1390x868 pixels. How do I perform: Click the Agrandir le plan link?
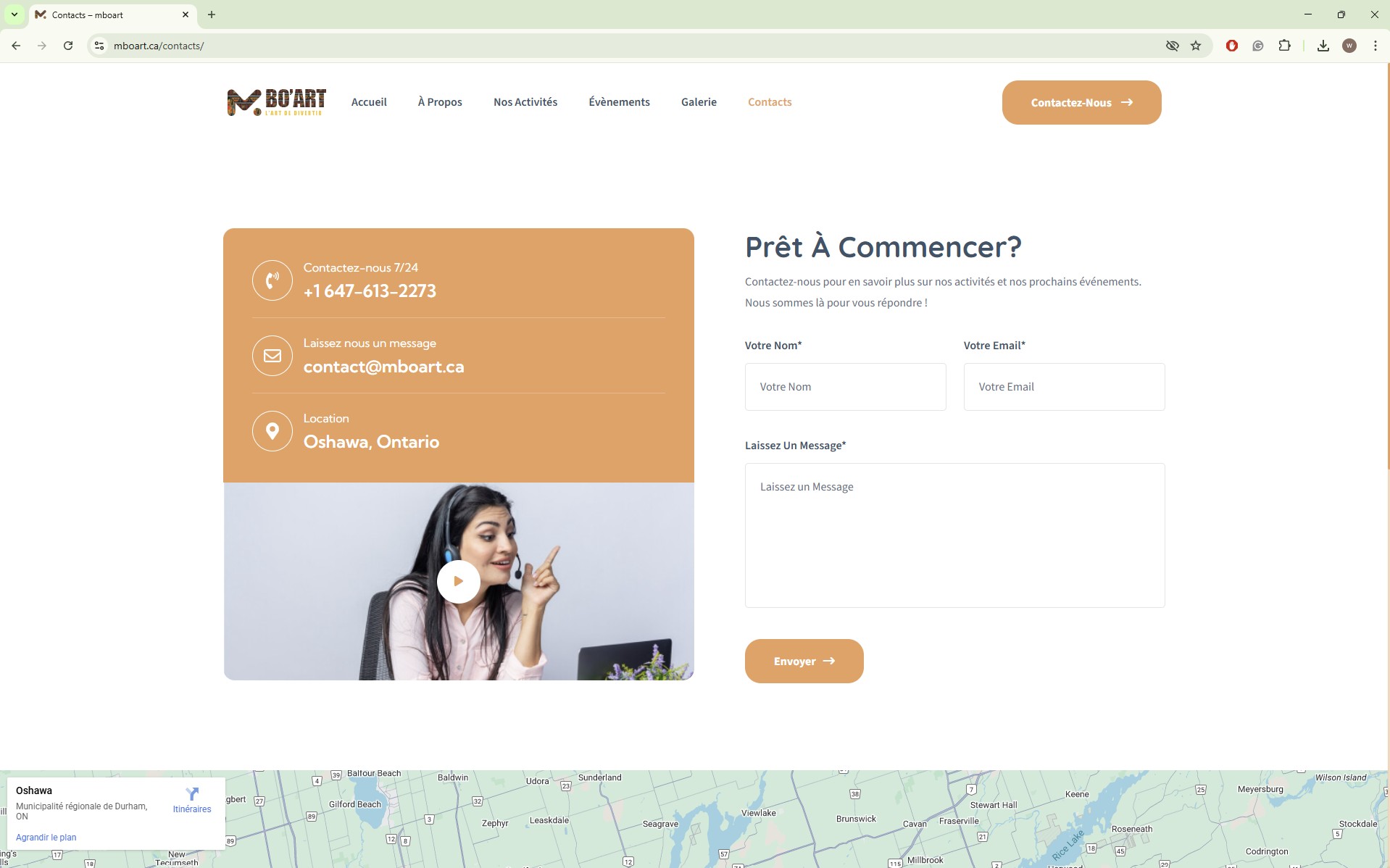click(46, 837)
